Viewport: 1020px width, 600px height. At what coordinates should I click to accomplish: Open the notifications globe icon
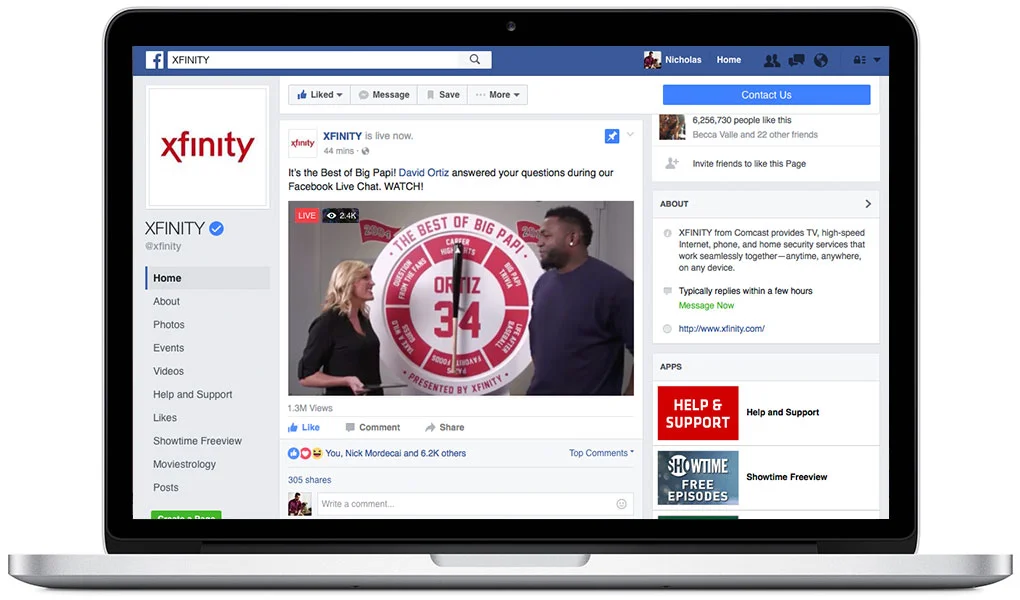[x=821, y=60]
